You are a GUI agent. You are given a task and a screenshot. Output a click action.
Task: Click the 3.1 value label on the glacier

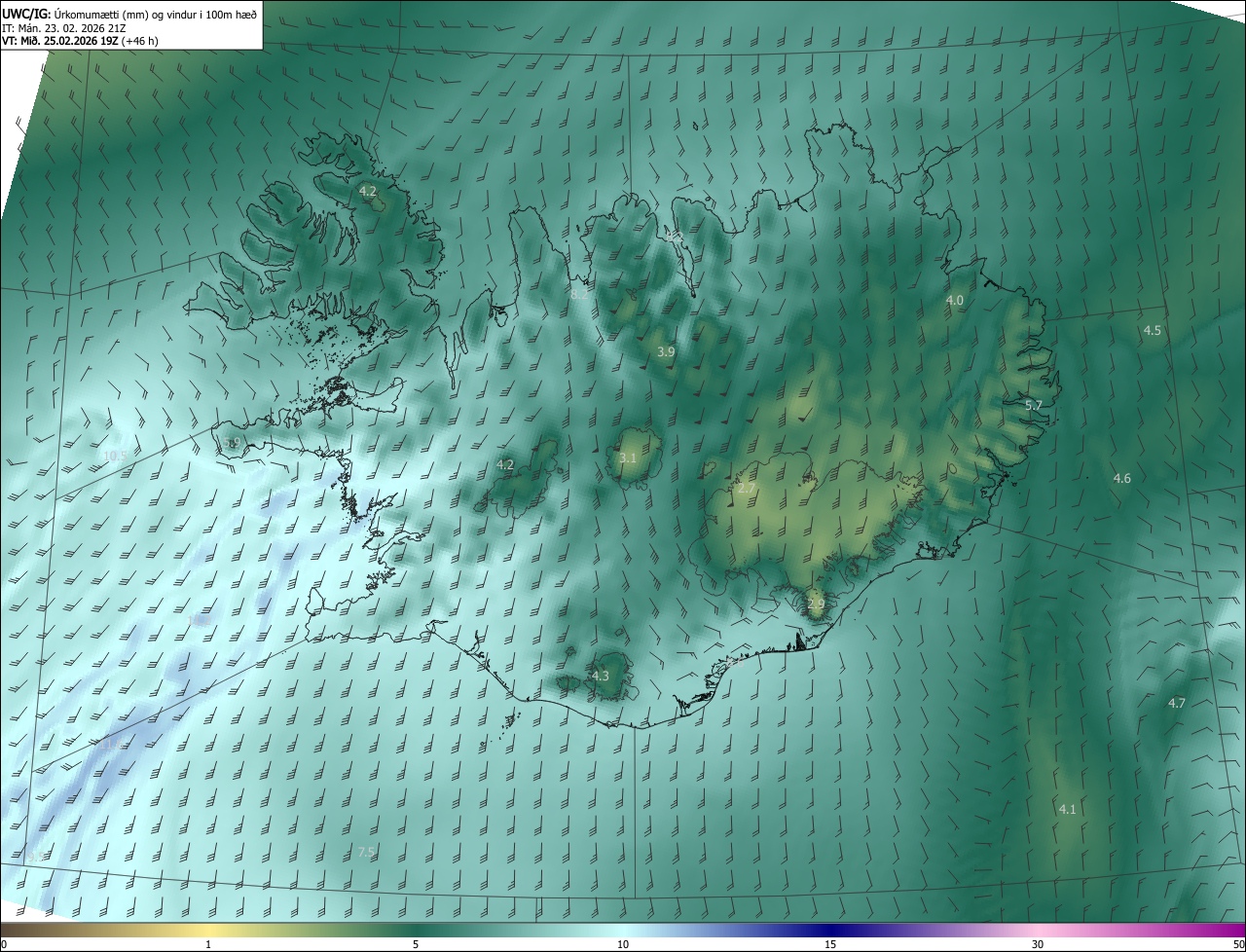[x=628, y=458]
